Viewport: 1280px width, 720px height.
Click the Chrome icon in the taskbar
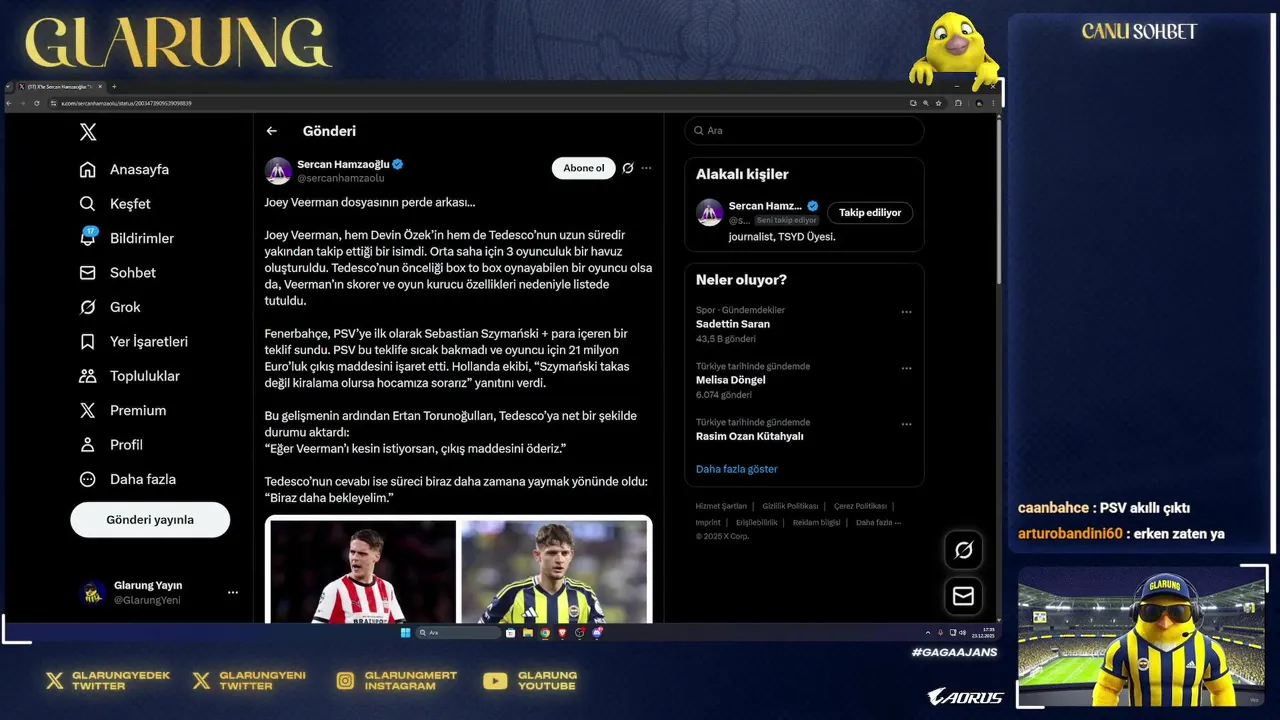(x=545, y=632)
